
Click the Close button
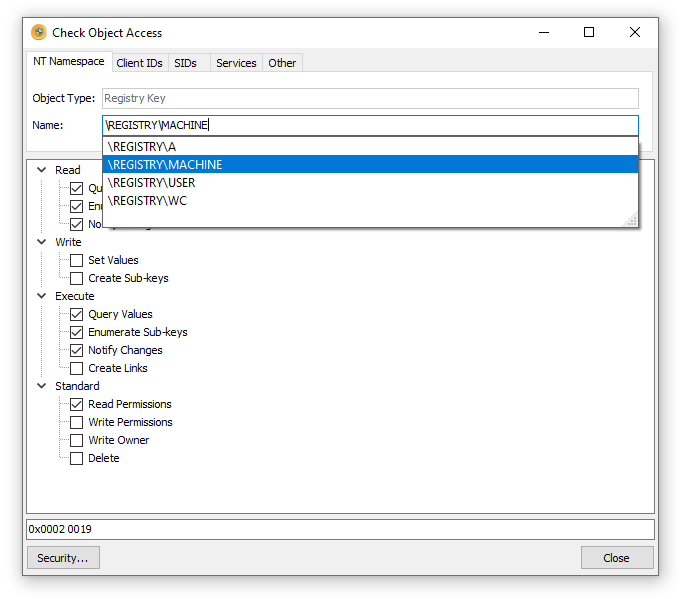coord(617,558)
